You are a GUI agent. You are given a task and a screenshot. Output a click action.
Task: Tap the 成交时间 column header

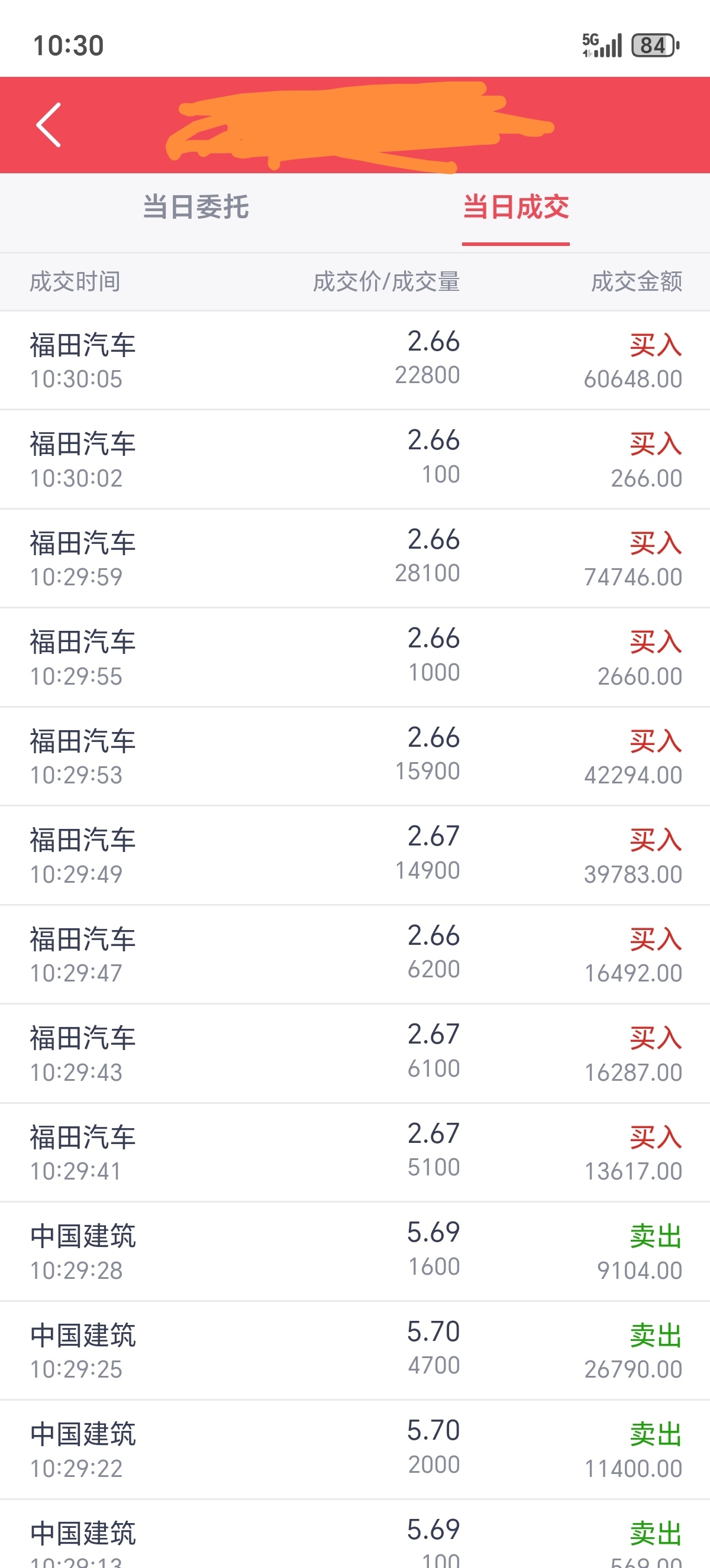coord(75,282)
